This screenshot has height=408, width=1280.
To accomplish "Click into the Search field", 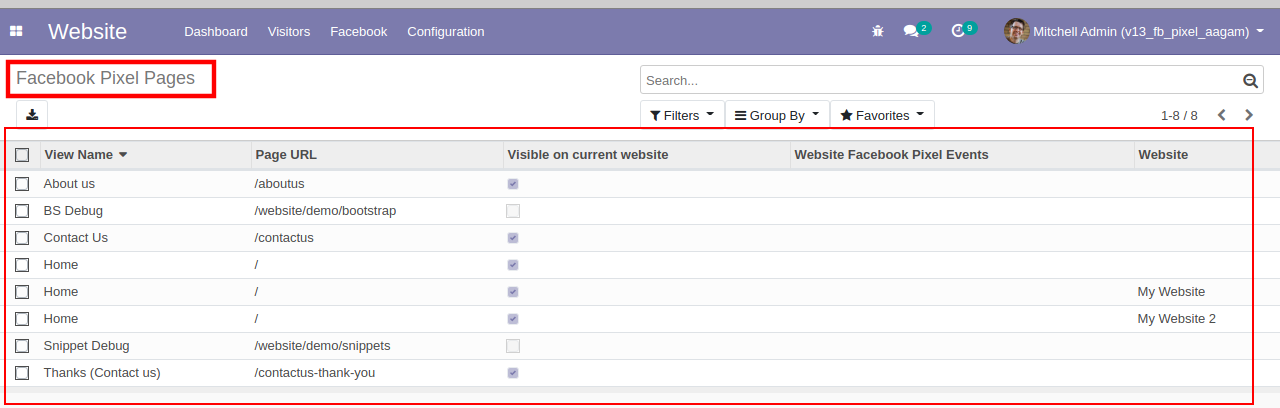I will (x=940, y=81).
